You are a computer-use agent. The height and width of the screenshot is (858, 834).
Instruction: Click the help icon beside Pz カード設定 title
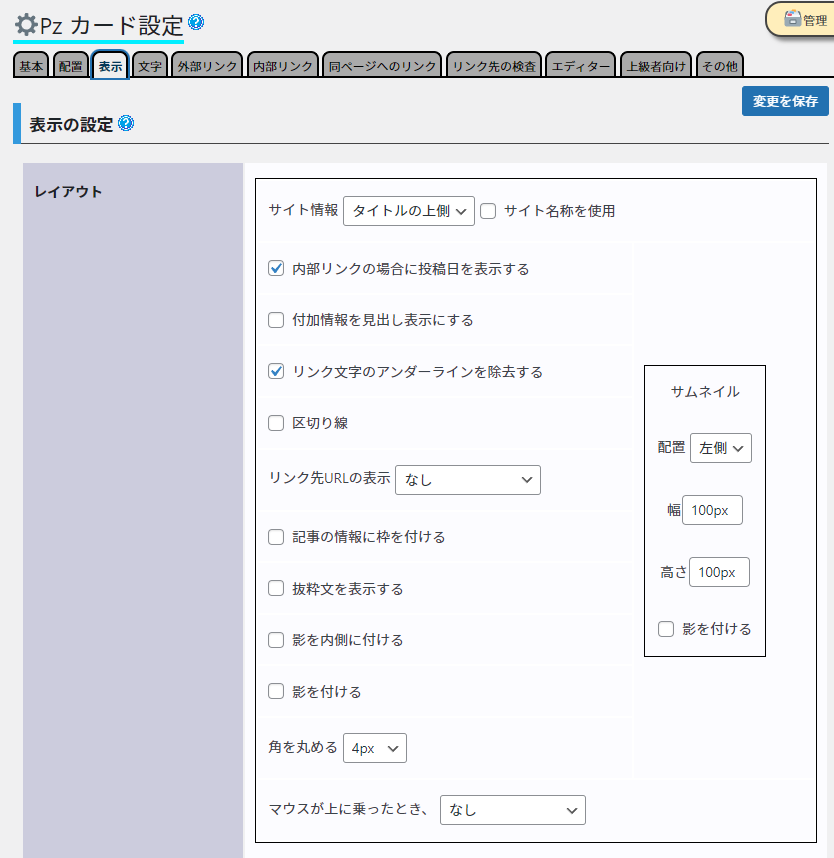pyautogui.click(x=196, y=22)
